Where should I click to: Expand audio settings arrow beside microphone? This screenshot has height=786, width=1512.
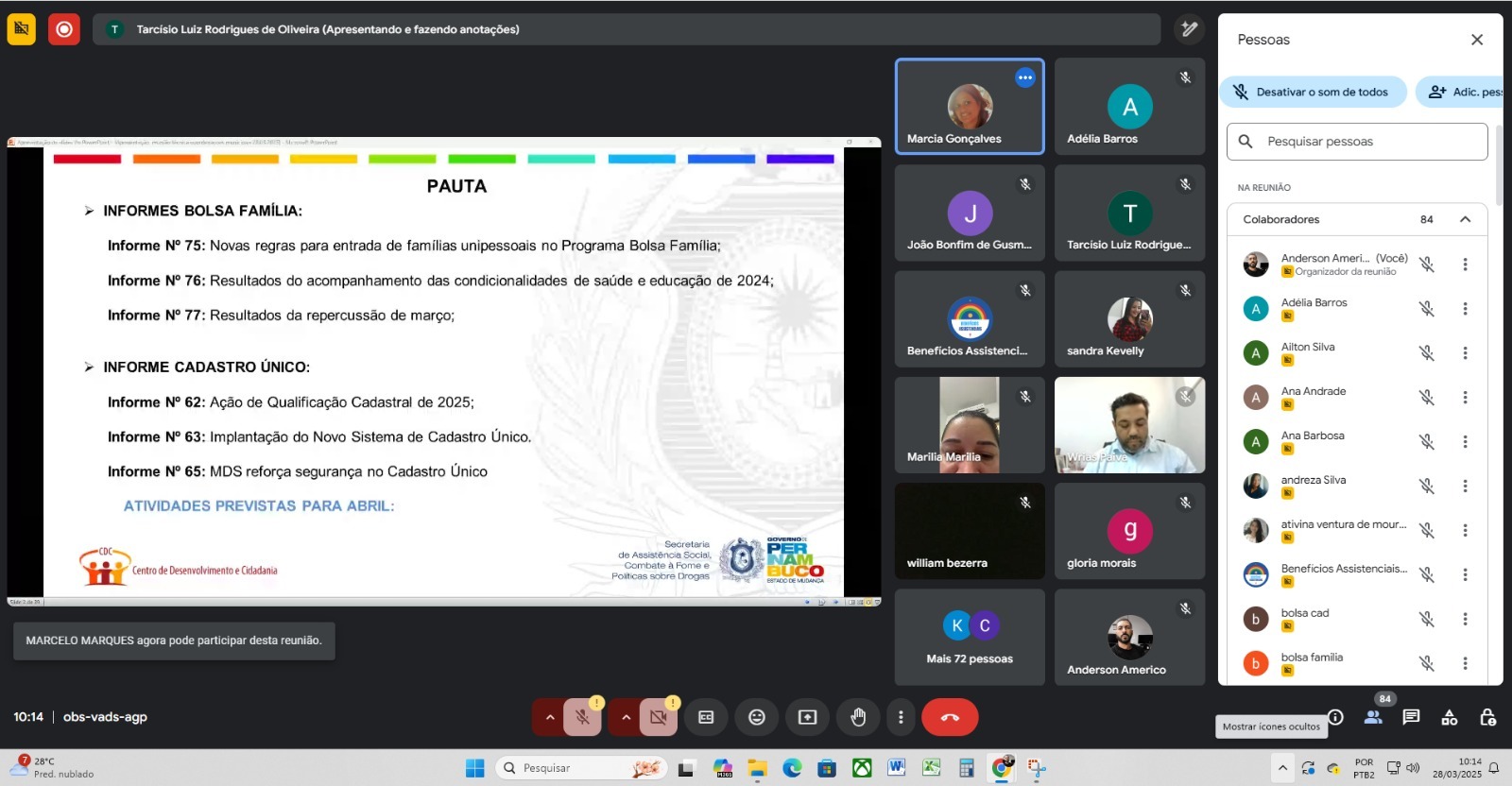(x=549, y=717)
